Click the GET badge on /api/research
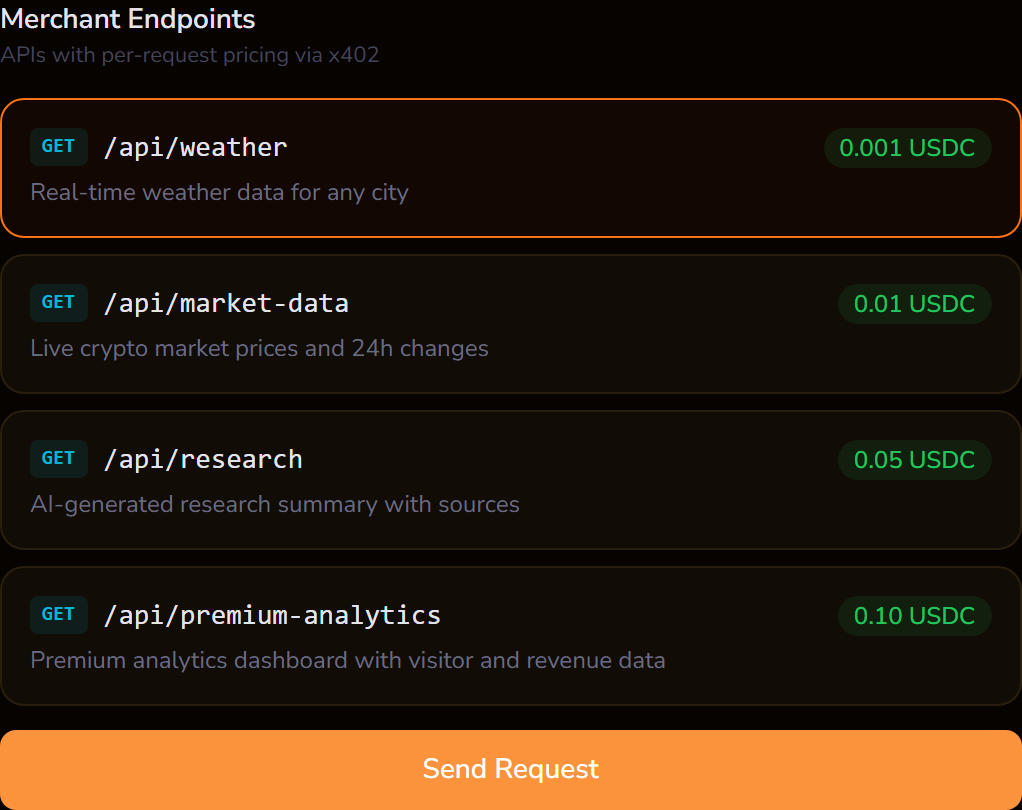1022x810 pixels. coord(58,458)
